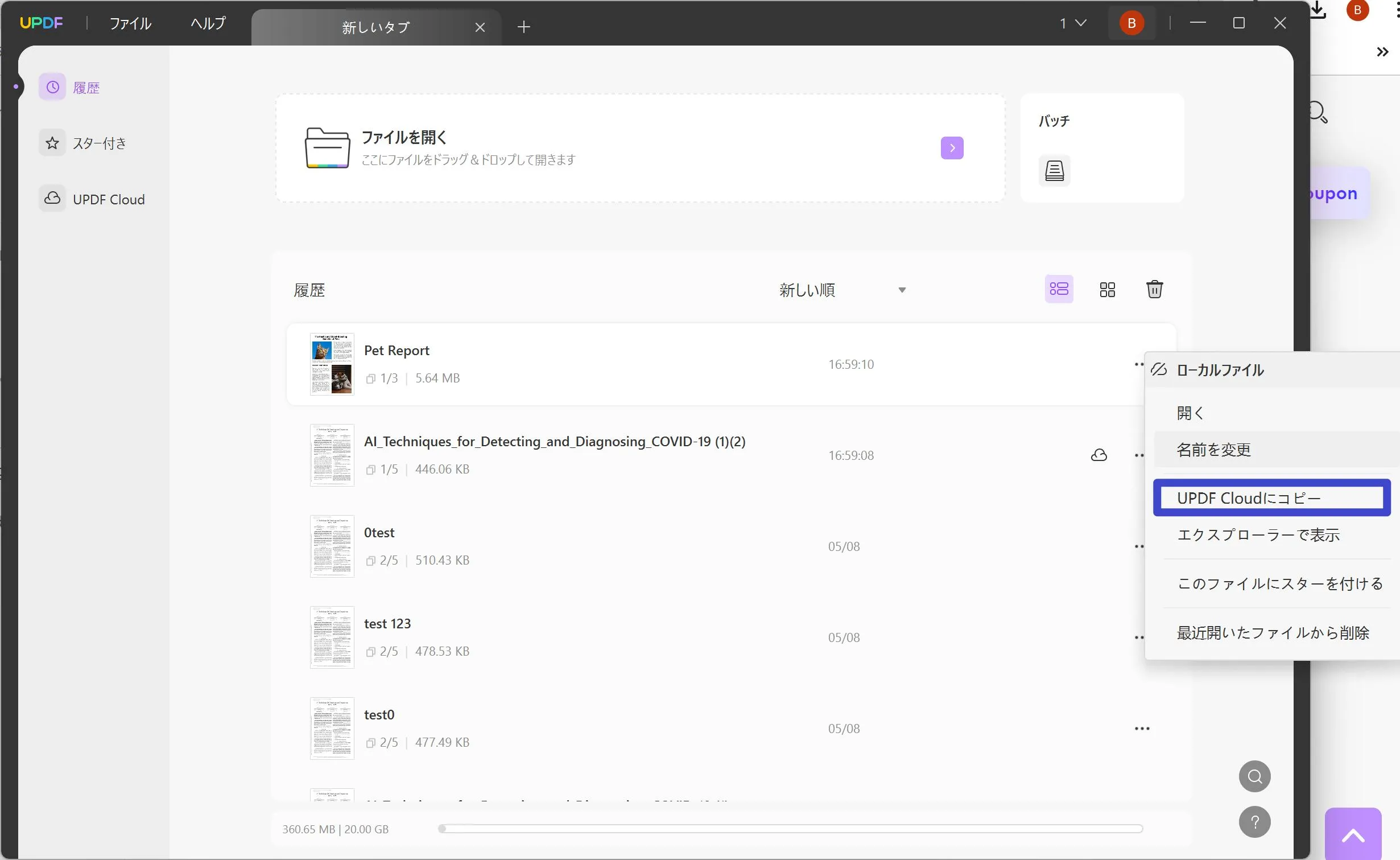This screenshot has height=860, width=1400.
Task: Open the test0 file thumbnail
Action: [332, 729]
